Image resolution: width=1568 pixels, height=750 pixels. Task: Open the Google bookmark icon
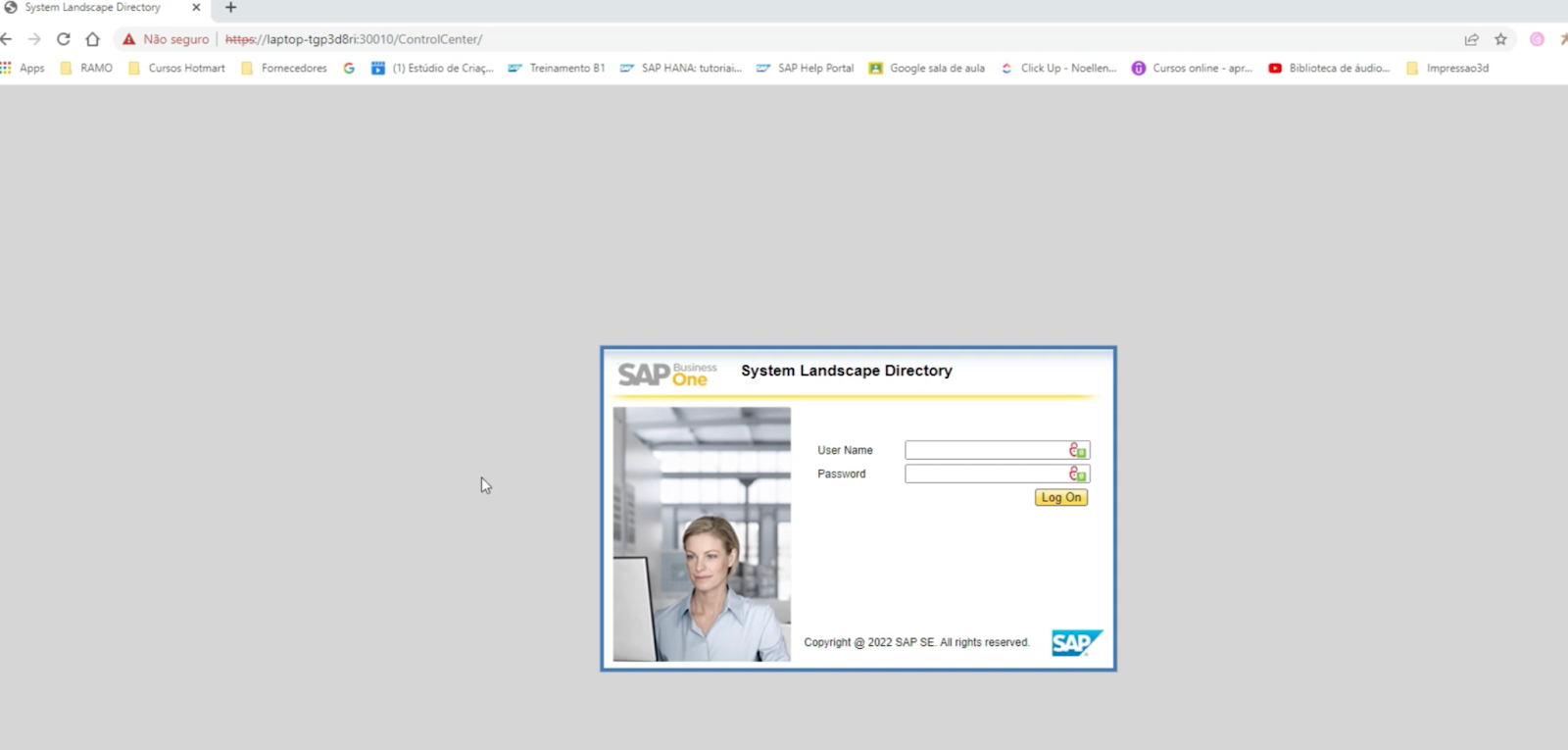point(349,68)
